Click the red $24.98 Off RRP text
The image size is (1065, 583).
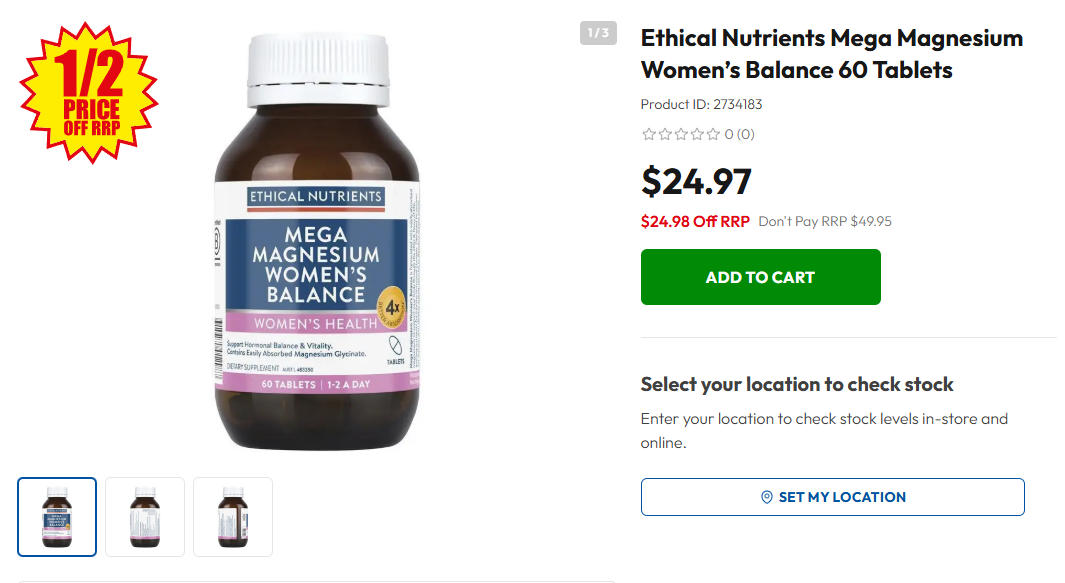(x=694, y=221)
